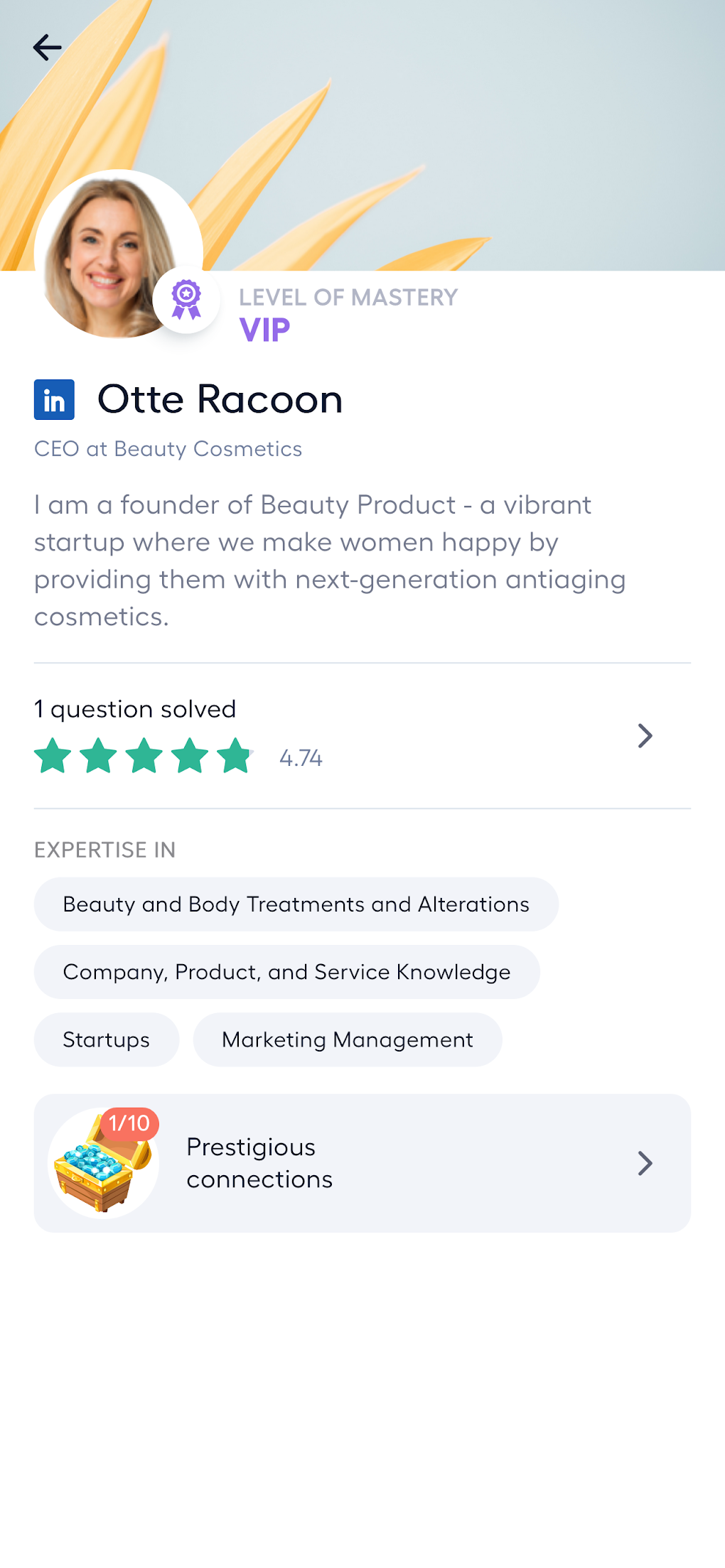Image resolution: width=725 pixels, height=1568 pixels.
Task: Open the 1 question solved section
Action: [135, 709]
